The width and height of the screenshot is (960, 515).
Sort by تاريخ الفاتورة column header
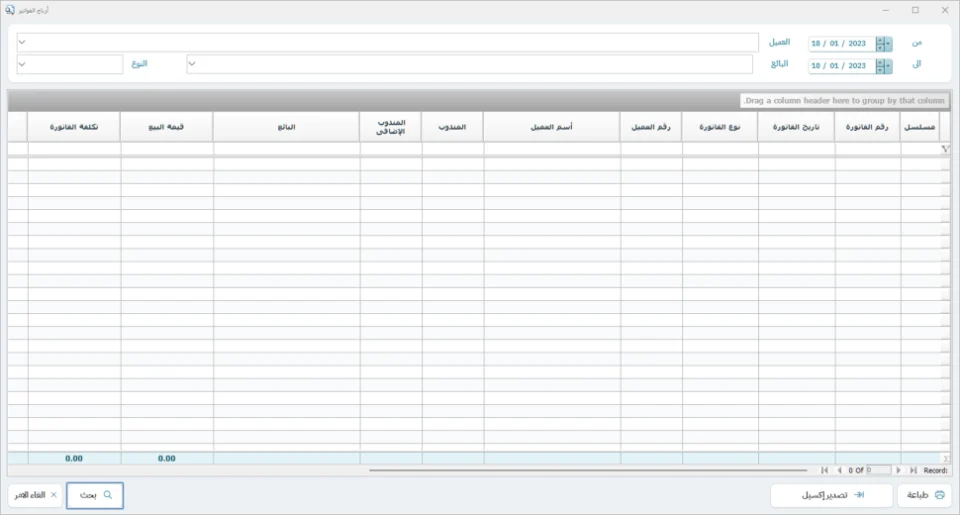pyautogui.click(x=796, y=127)
